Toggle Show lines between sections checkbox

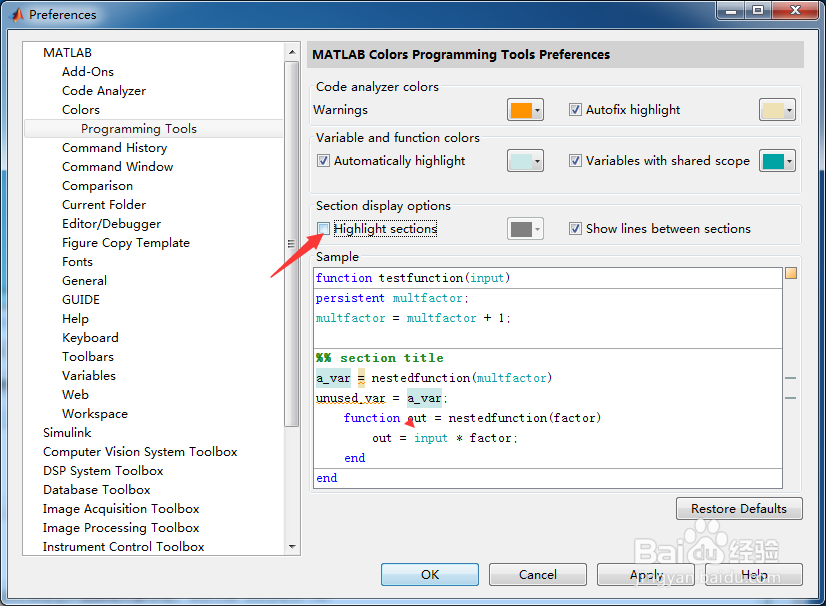click(575, 229)
